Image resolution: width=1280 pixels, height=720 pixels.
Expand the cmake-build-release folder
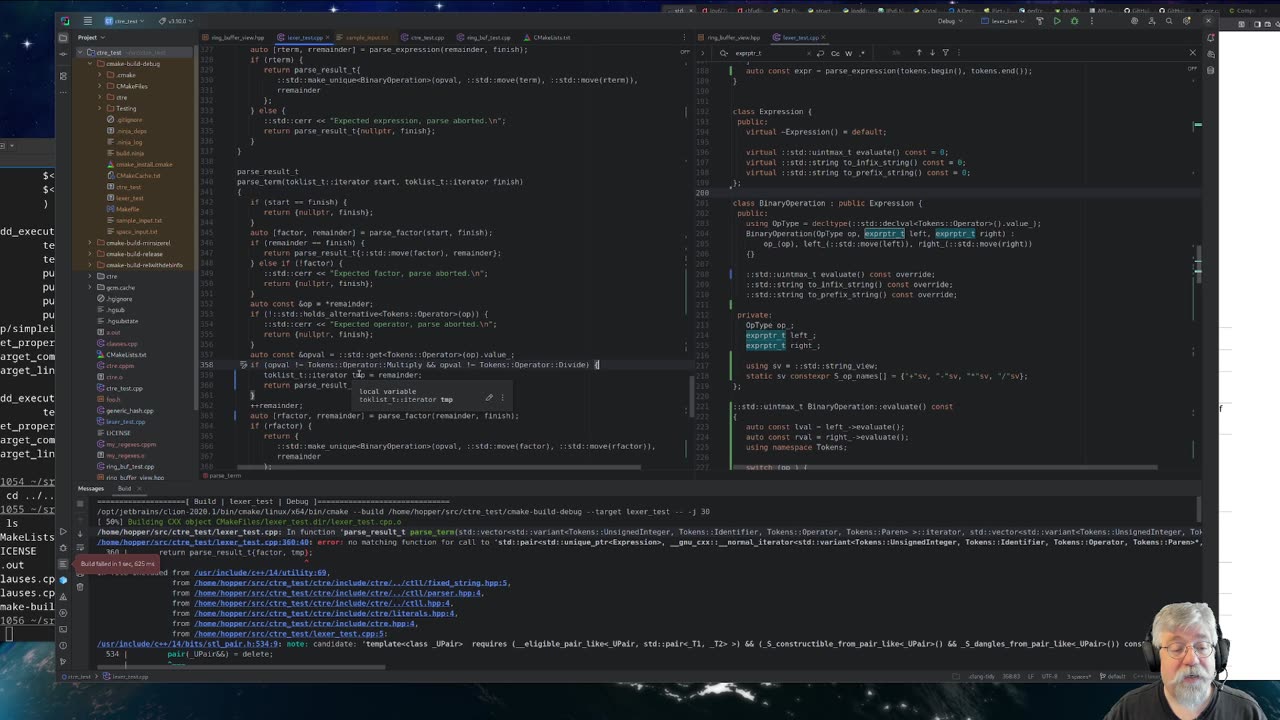(89, 254)
